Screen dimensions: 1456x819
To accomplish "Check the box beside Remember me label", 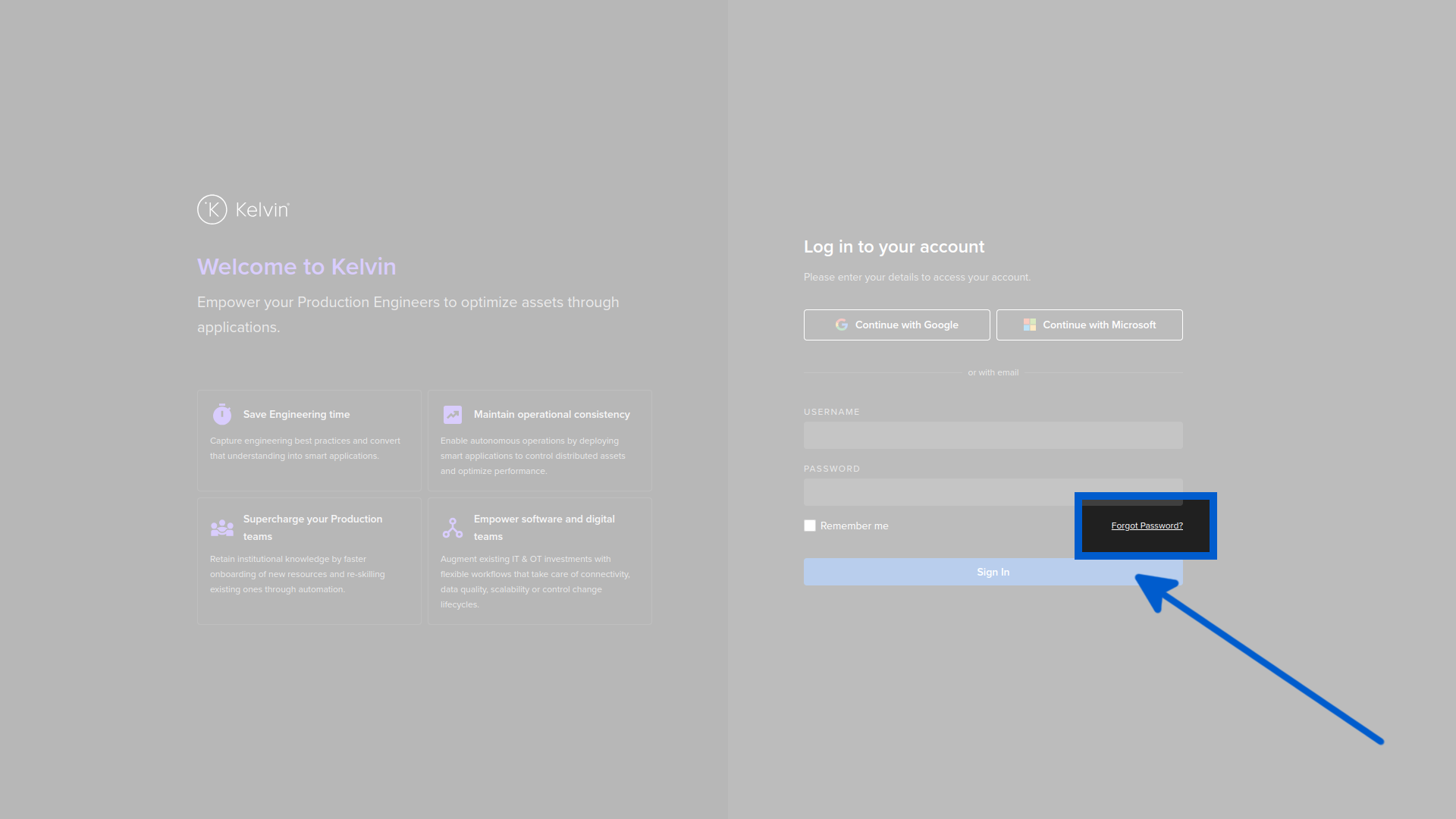I will tap(809, 525).
